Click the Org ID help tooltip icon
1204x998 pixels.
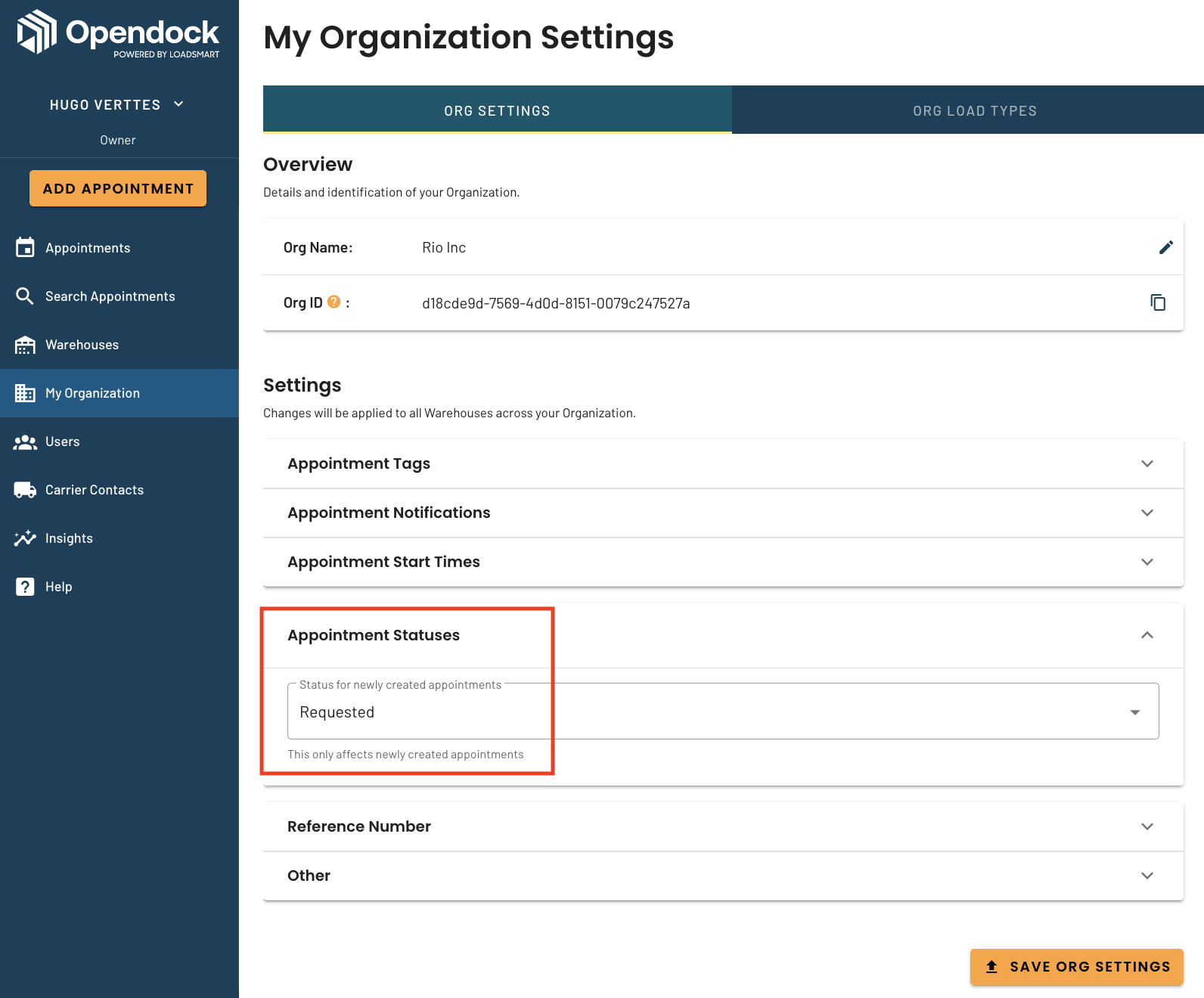(x=334, y=302)
